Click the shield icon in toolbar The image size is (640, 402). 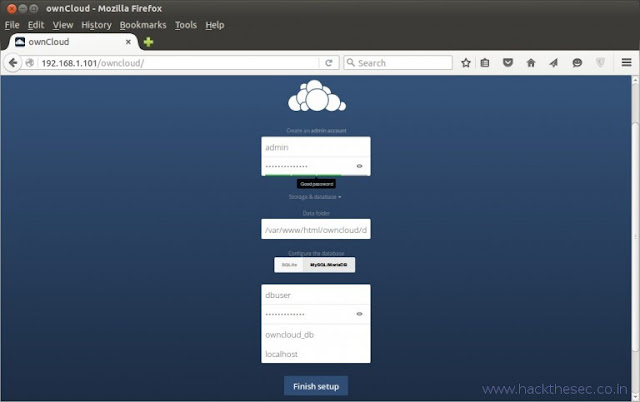point(600,63)
